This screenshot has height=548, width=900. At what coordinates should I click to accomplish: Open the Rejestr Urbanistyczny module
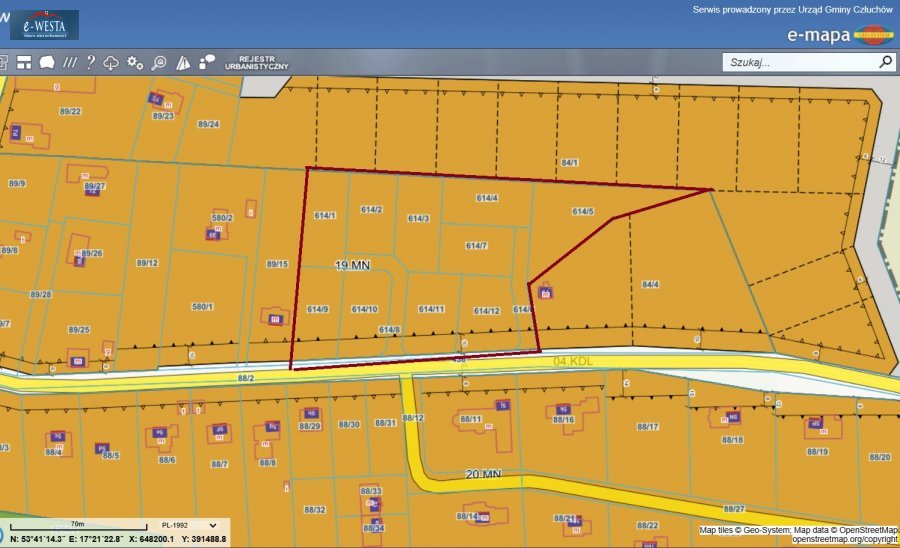click(x=257, y=62)
